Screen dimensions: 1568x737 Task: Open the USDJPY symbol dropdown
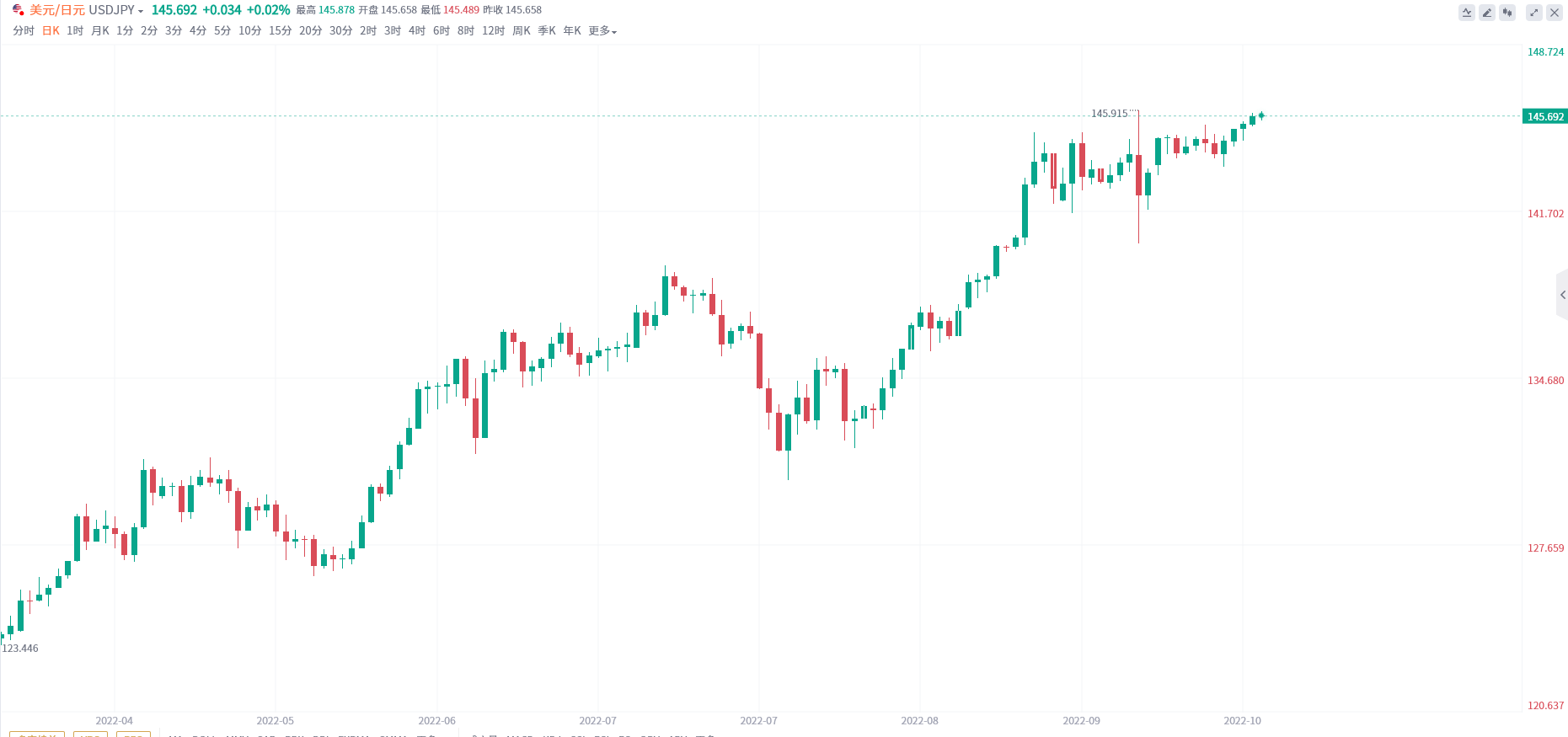pyautogui.click(x=116, y=10)
